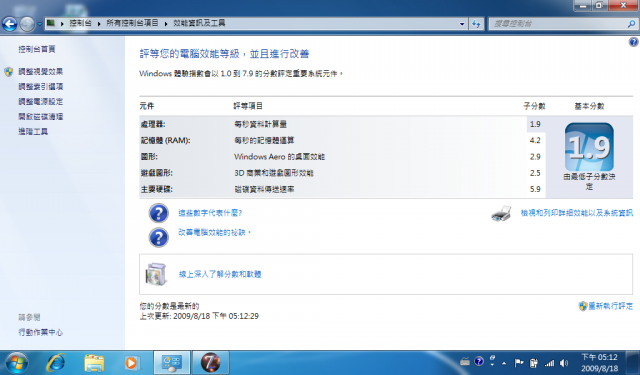Show hidden tray icons arrow
The width and height of the screenshot is (640, 375).
click(x=504, y=363)
